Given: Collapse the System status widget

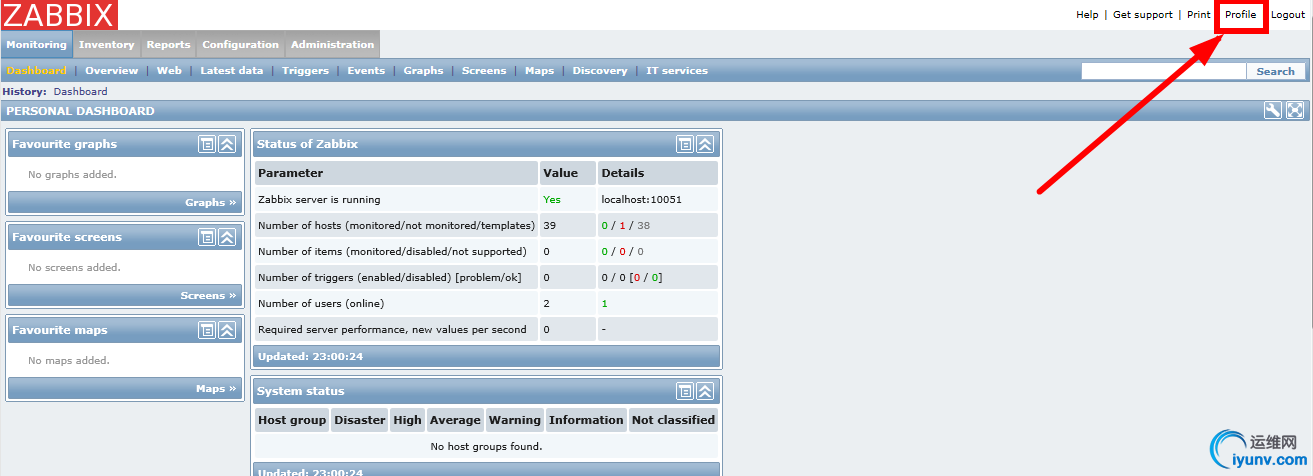Looking at the screenshot, I should point(705,391).
